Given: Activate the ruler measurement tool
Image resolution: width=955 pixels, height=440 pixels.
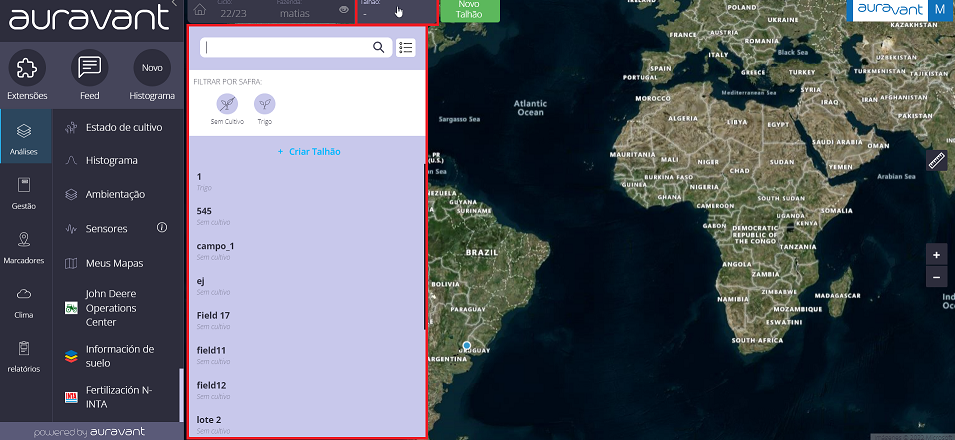Looking at the screenshot, I should pos(936,160).
